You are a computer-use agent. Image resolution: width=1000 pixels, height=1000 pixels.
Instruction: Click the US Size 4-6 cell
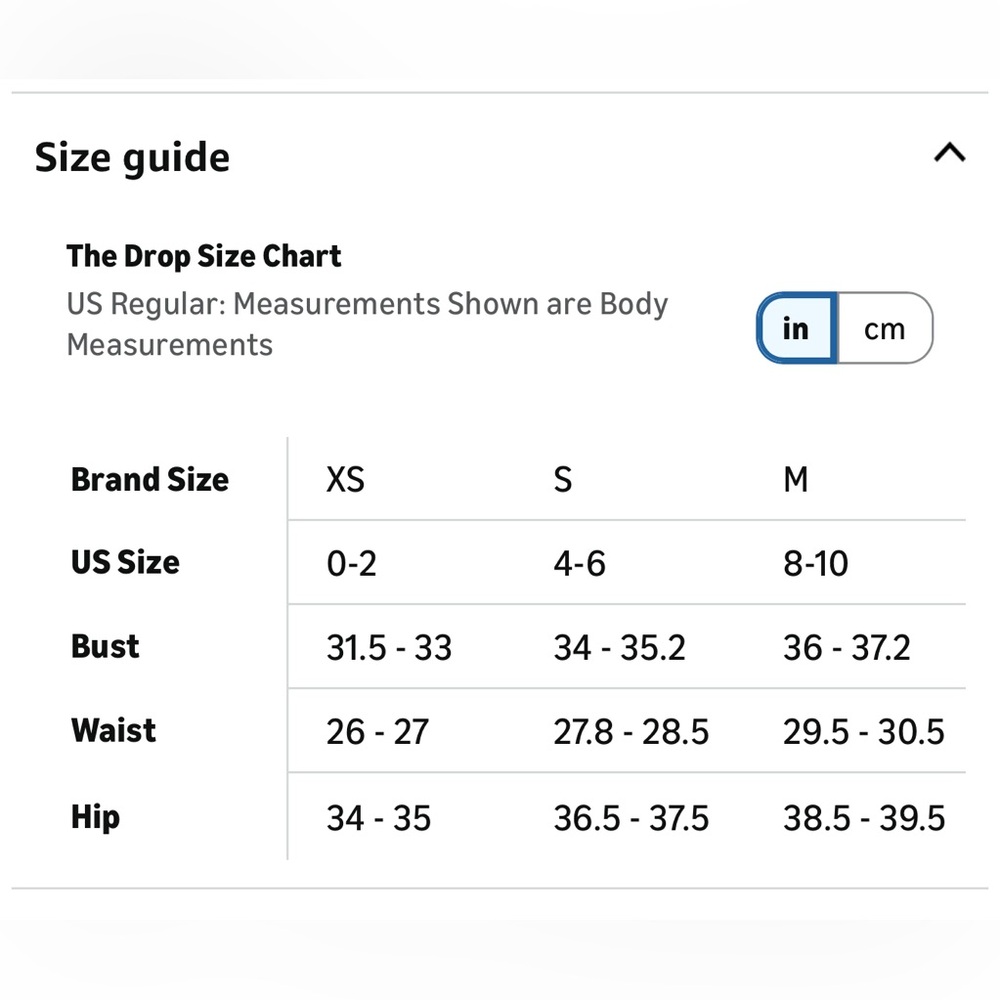tap(579, 564)
